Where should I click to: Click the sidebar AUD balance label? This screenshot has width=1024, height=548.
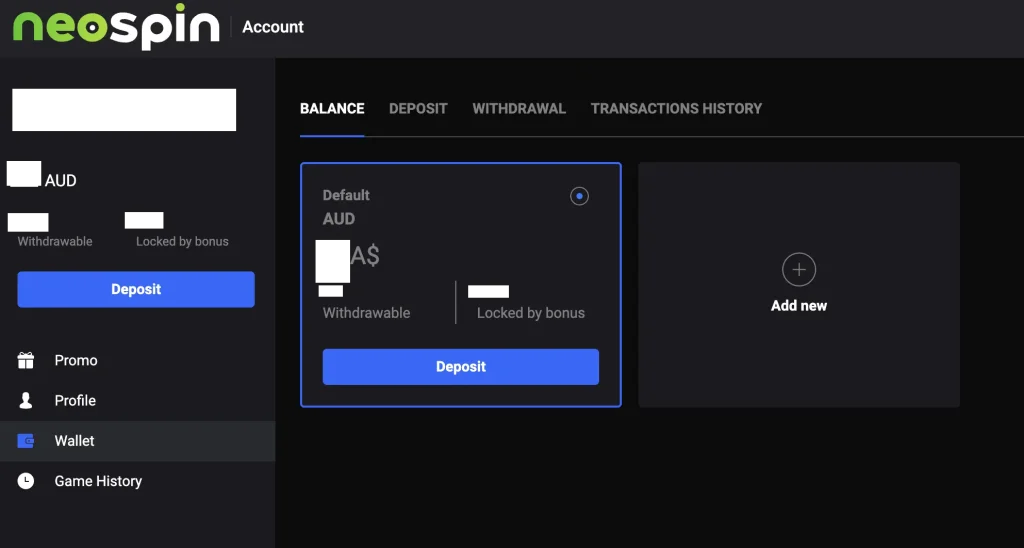pos(61,180)
